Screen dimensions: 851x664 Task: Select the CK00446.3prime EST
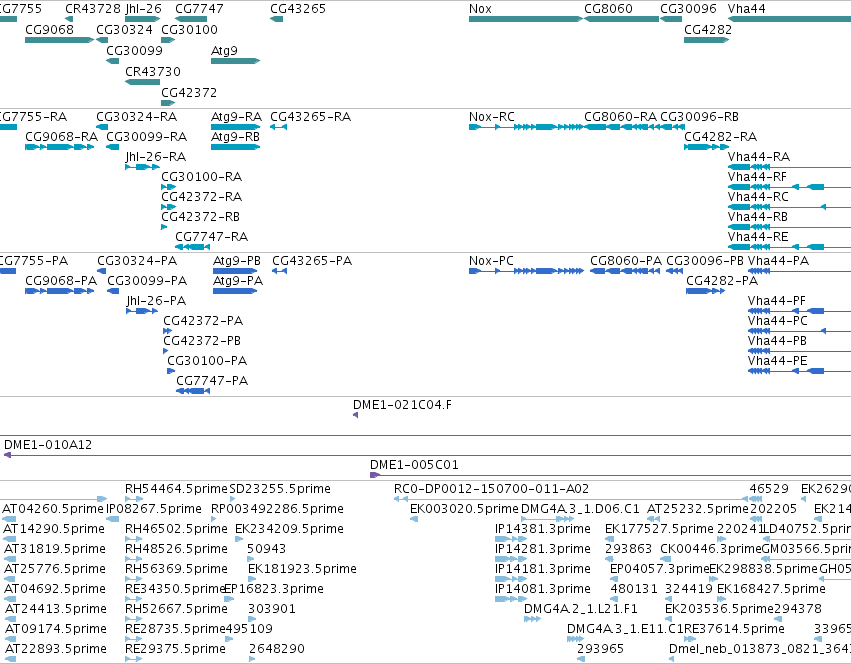pyautogui.click(x=665, y=559)
